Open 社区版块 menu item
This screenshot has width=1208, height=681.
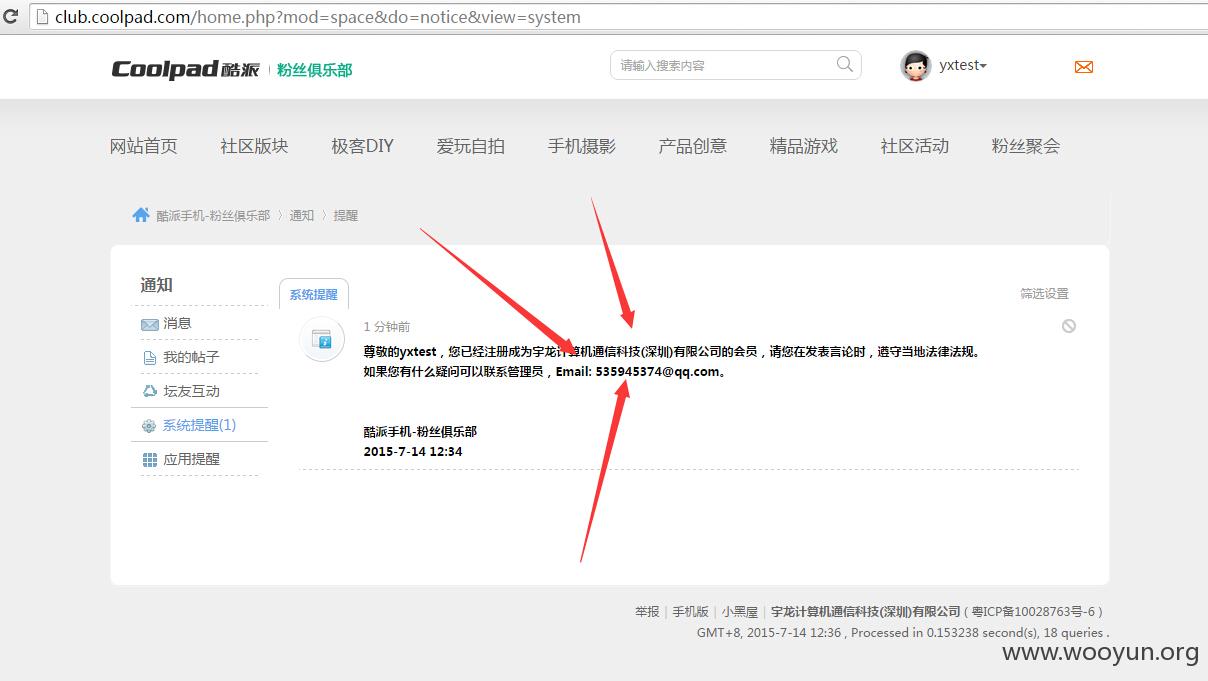tap(254, 146)
